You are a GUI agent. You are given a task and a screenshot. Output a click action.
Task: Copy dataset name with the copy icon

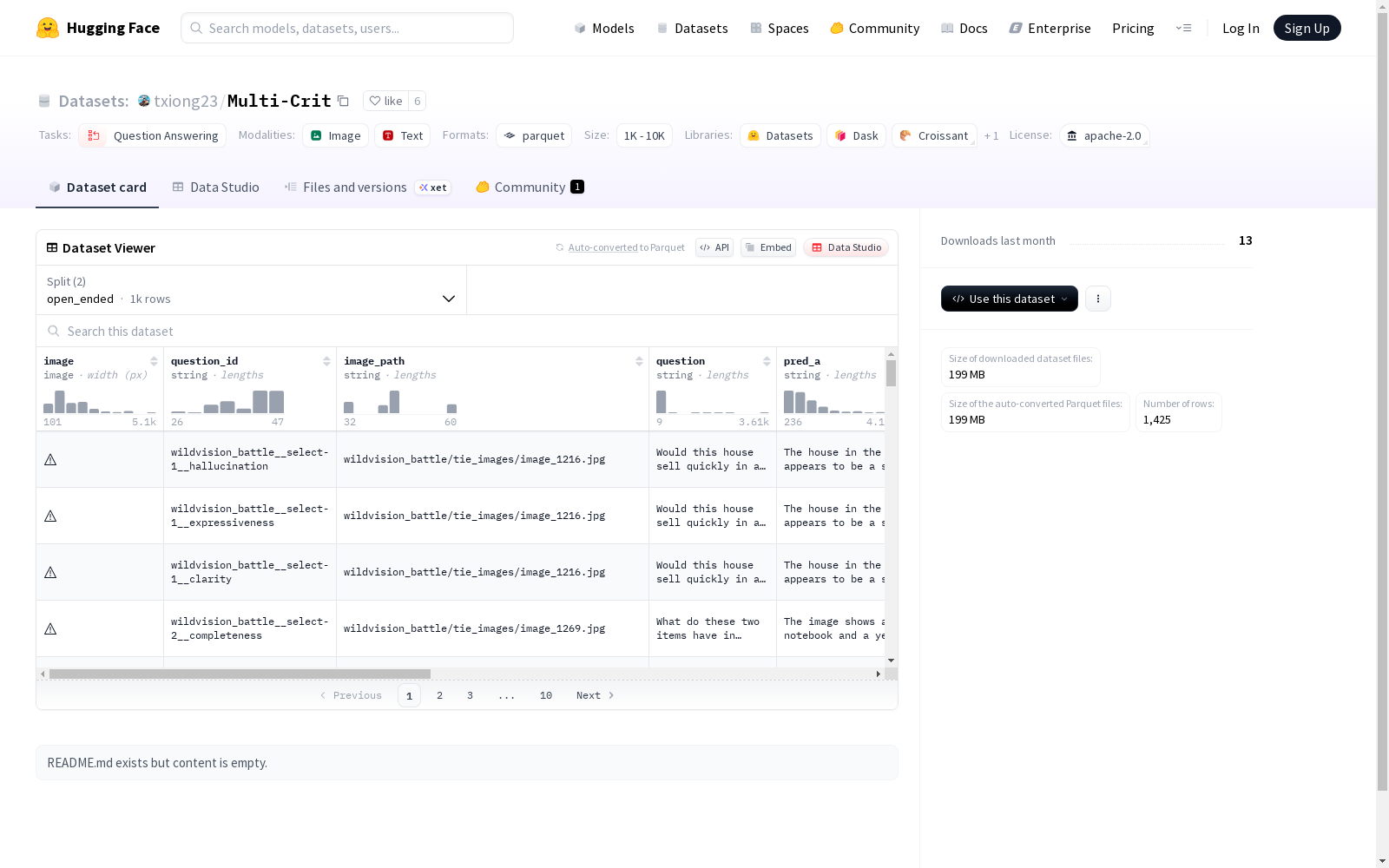point(343,101)
